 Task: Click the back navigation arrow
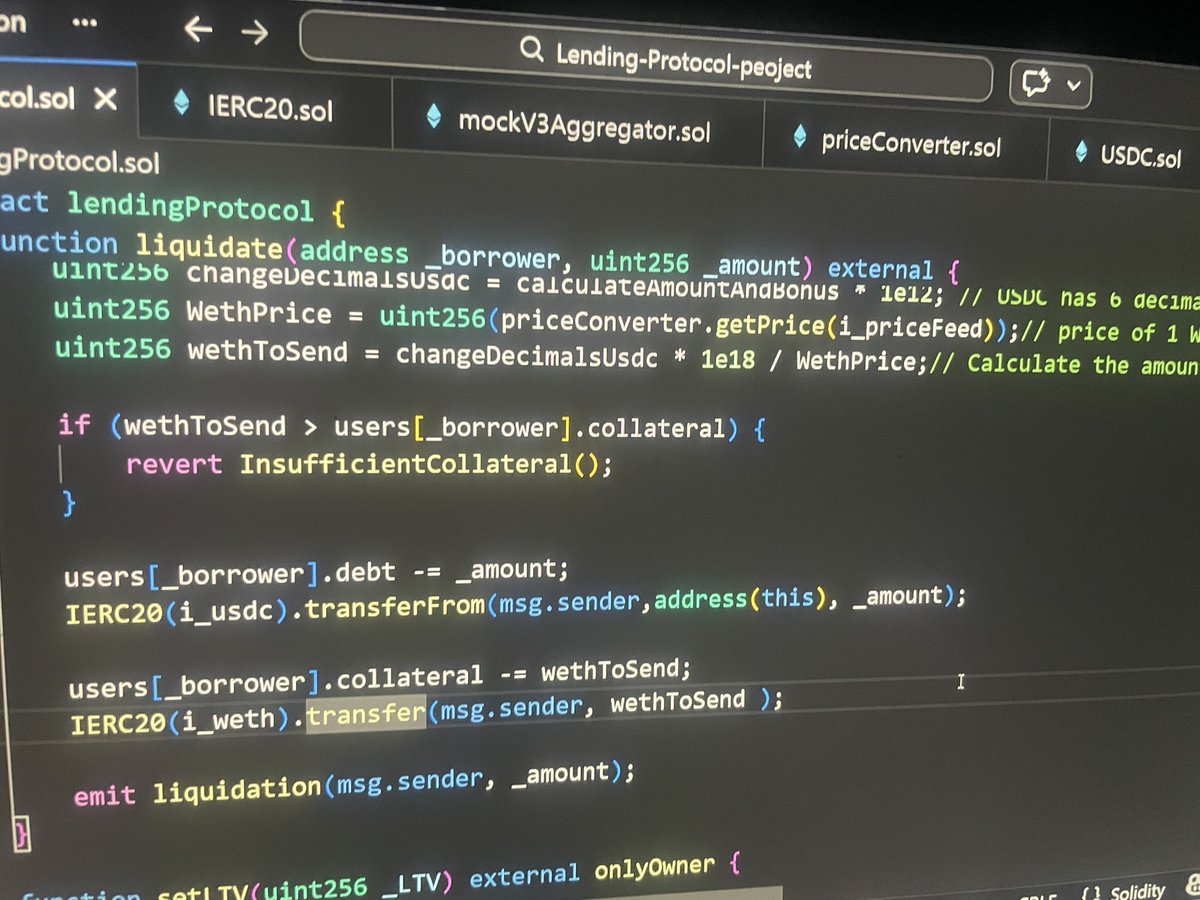(x=198, y=31)
